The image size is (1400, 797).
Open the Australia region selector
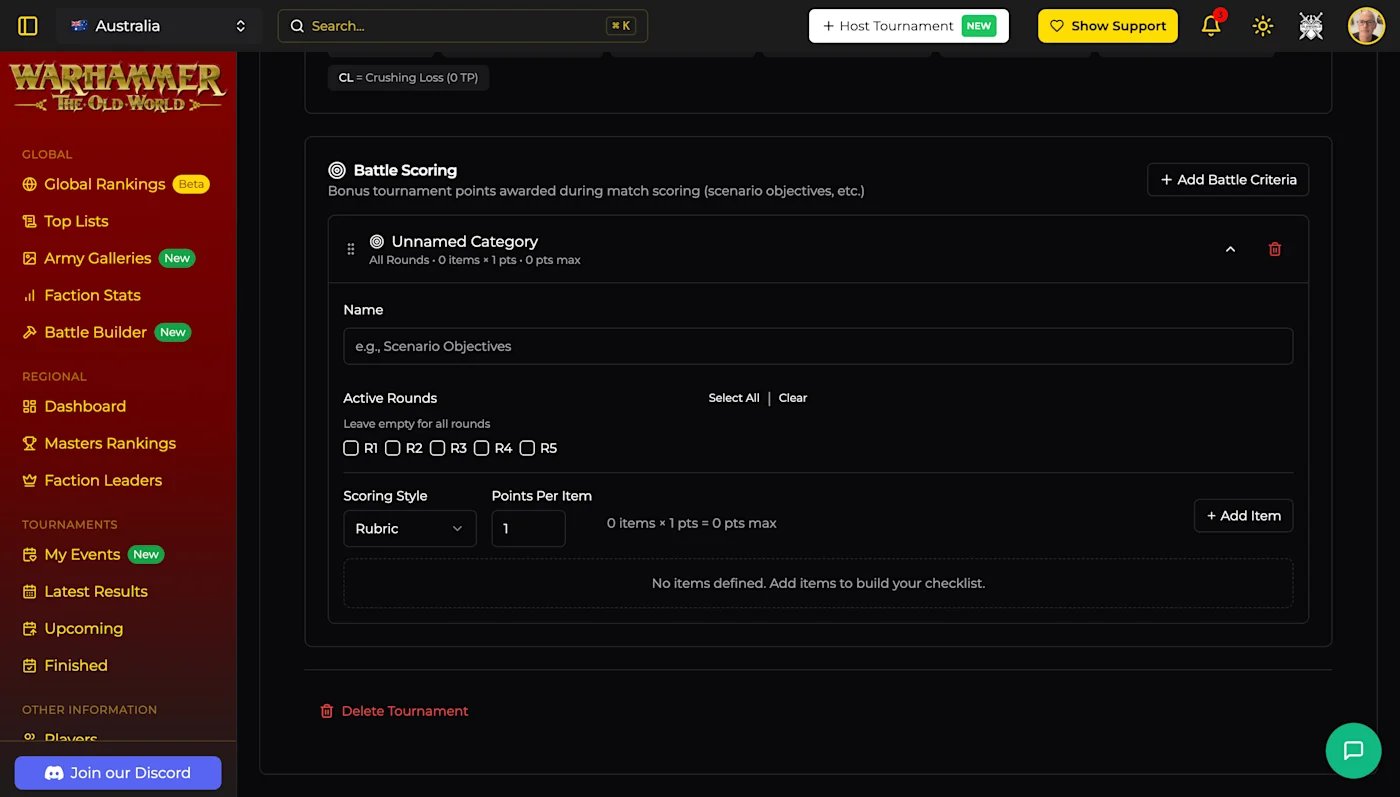(159, 26)
